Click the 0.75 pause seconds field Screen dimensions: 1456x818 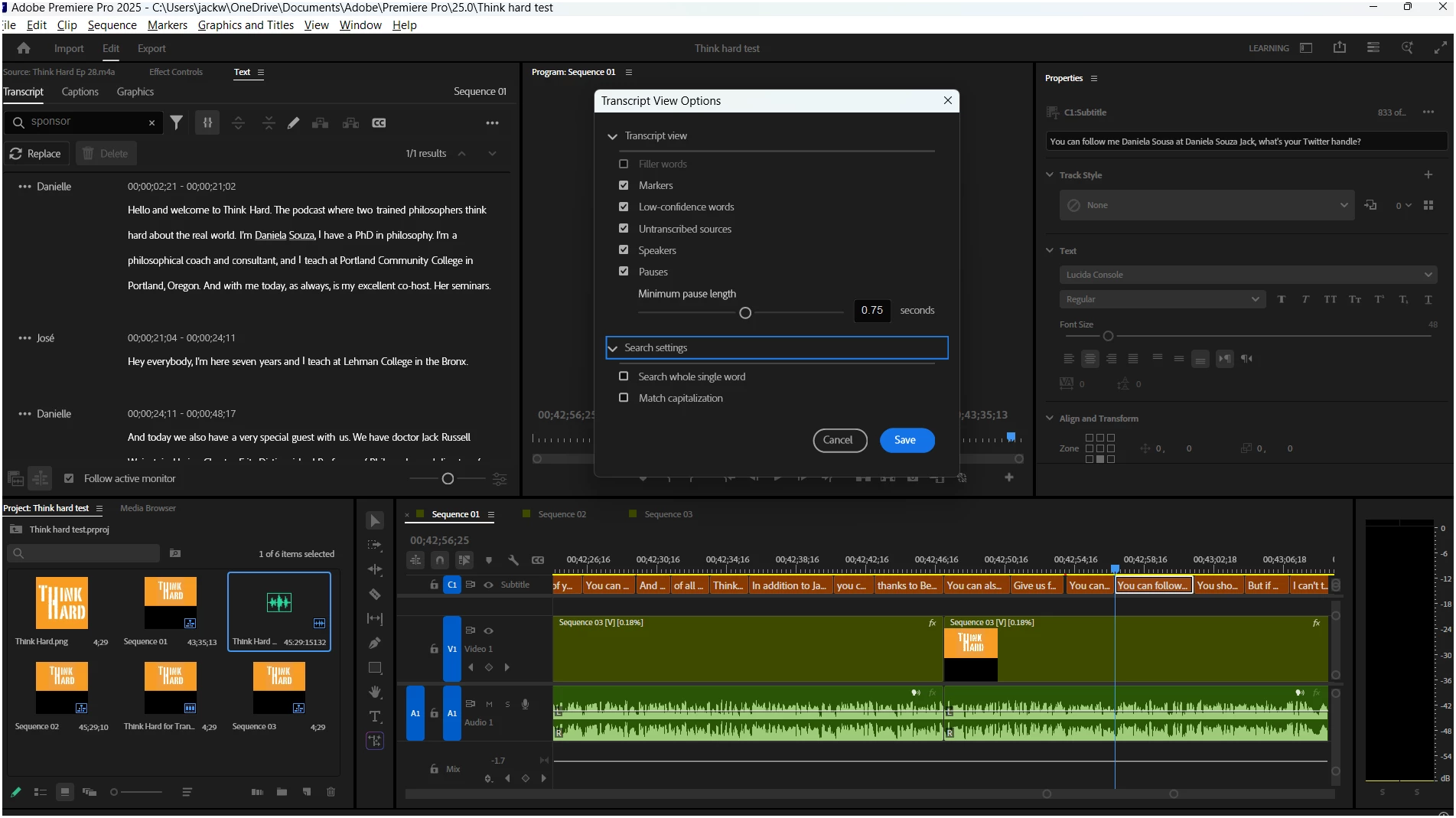coord(871,310)
